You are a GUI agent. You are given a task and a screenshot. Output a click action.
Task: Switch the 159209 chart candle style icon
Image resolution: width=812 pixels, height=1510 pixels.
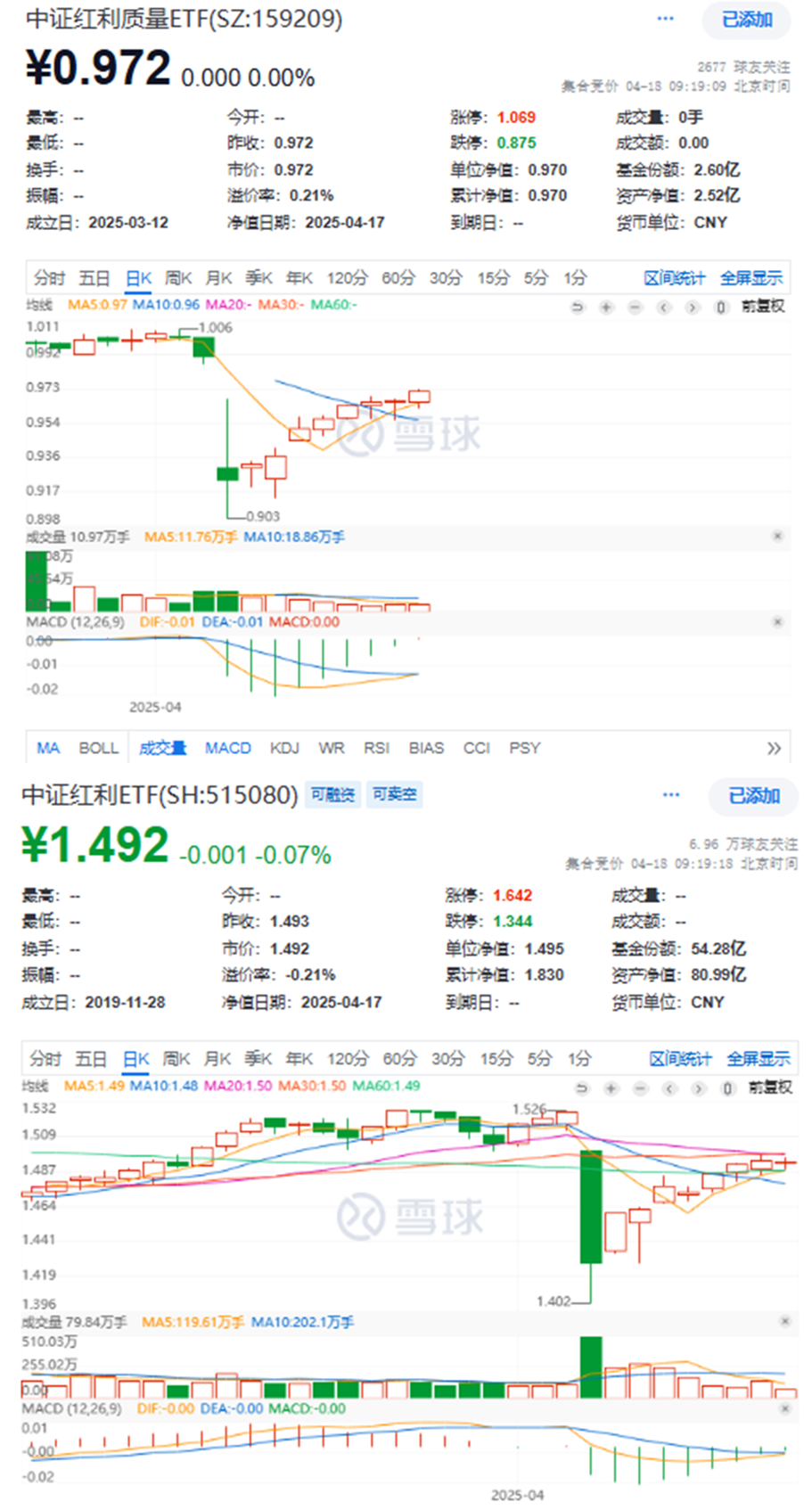click(721, 307)
